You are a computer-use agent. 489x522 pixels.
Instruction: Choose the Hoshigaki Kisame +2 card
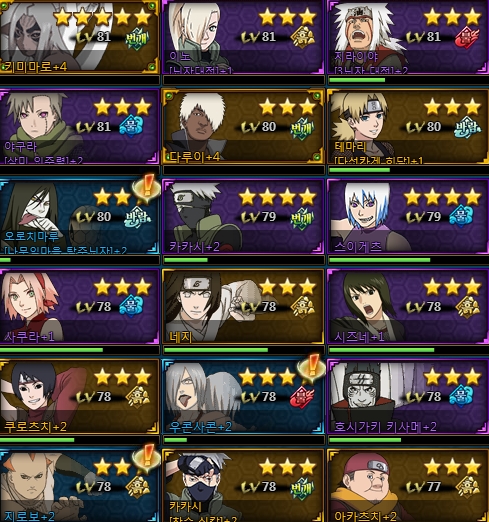pyautogui.click(x=408, y=397)
